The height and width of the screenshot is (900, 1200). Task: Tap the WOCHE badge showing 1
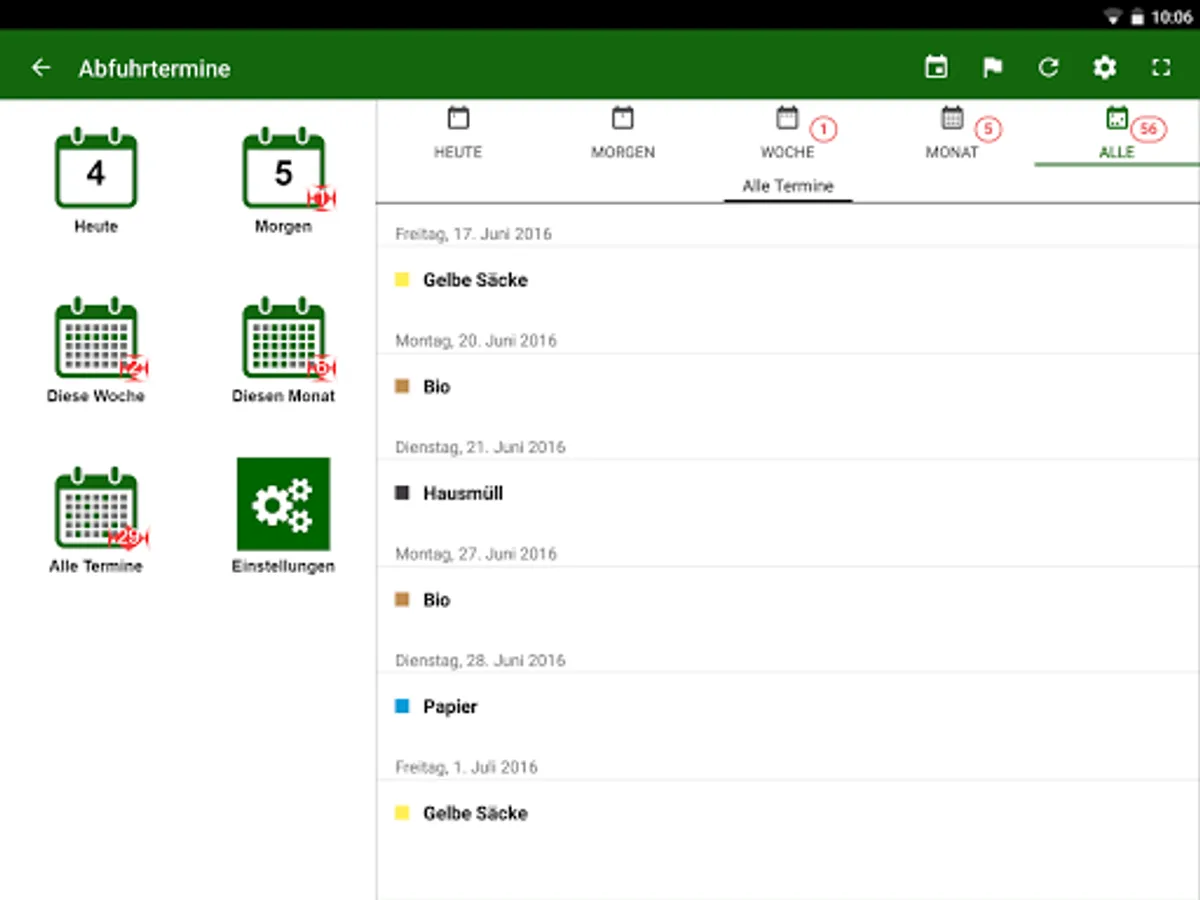coord(823,129)
